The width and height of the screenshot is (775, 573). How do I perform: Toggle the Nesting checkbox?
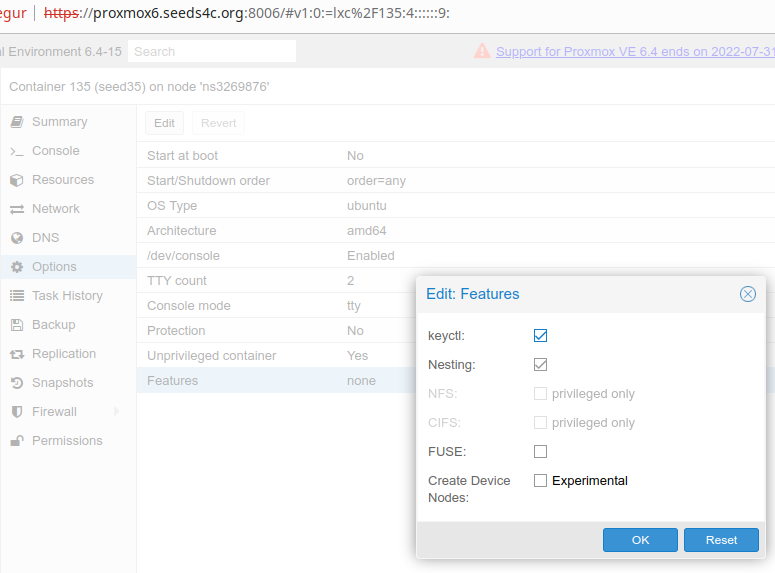click(x=541, y=365)
